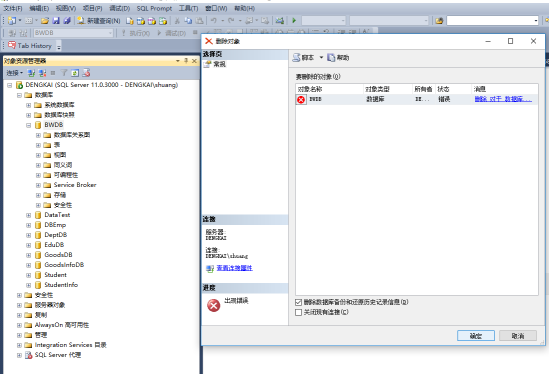Screen dimensions: 549x374
Task: Expand the 数据库快照 folder
Action: click(29, 115)
